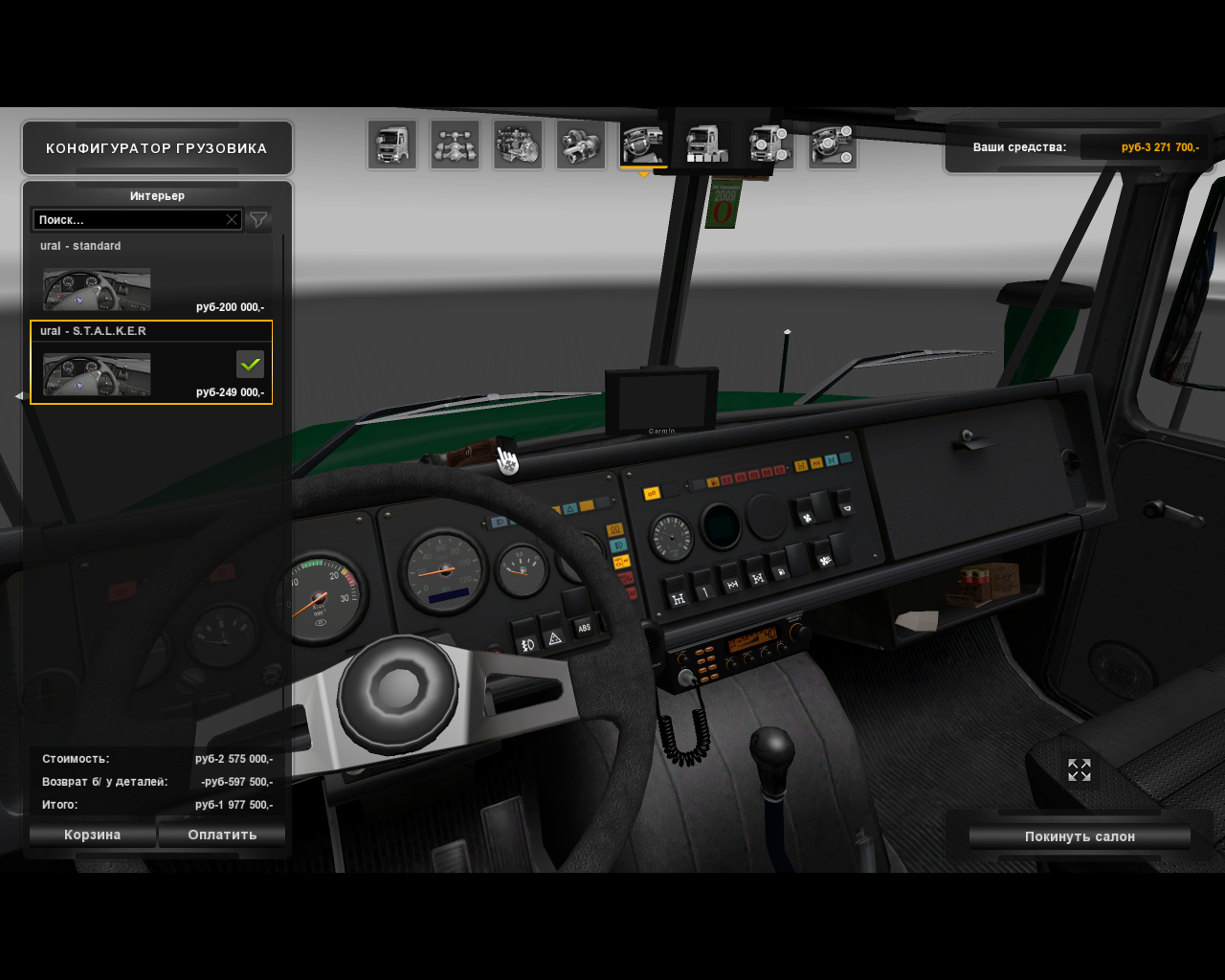Open the Корзина cart
The height and width of the screenshot is (980, 1225).
pyautogui.click(x=93, y=835)
